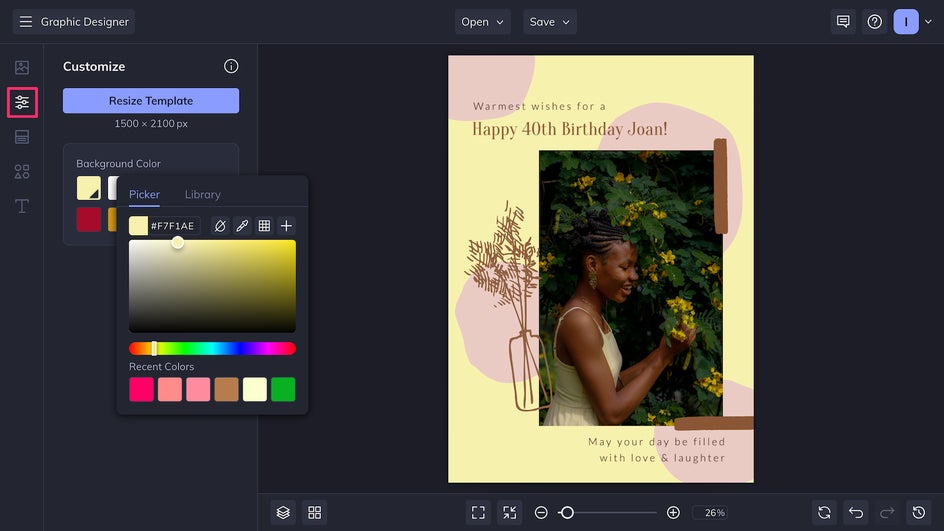
Task: Select the salmon recent color swatch
Action: pyautogui.click(x=170, y=390)
